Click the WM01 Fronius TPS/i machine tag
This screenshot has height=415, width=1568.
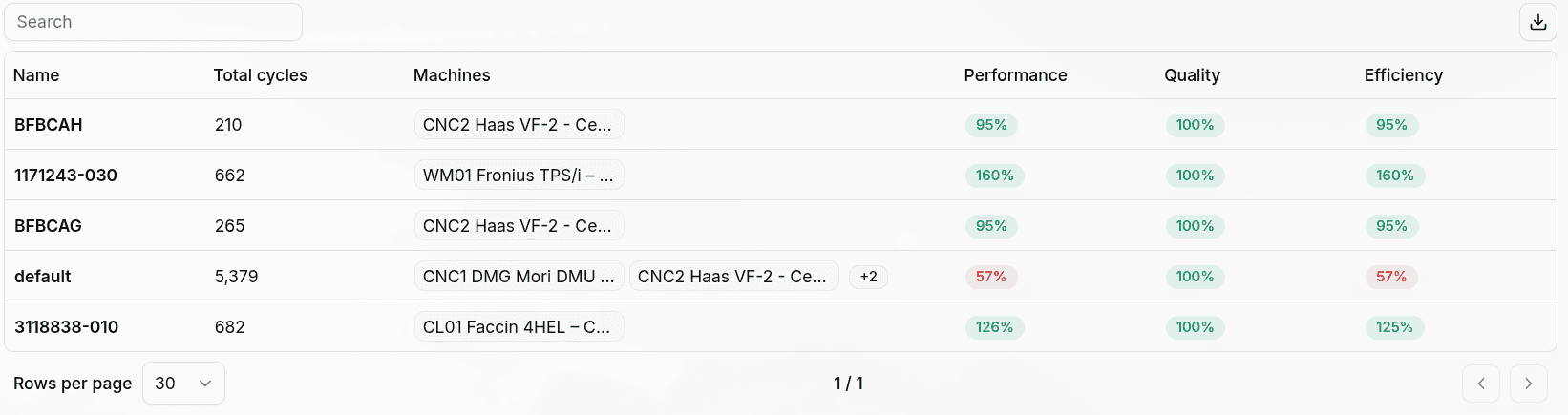pos(519,176)
